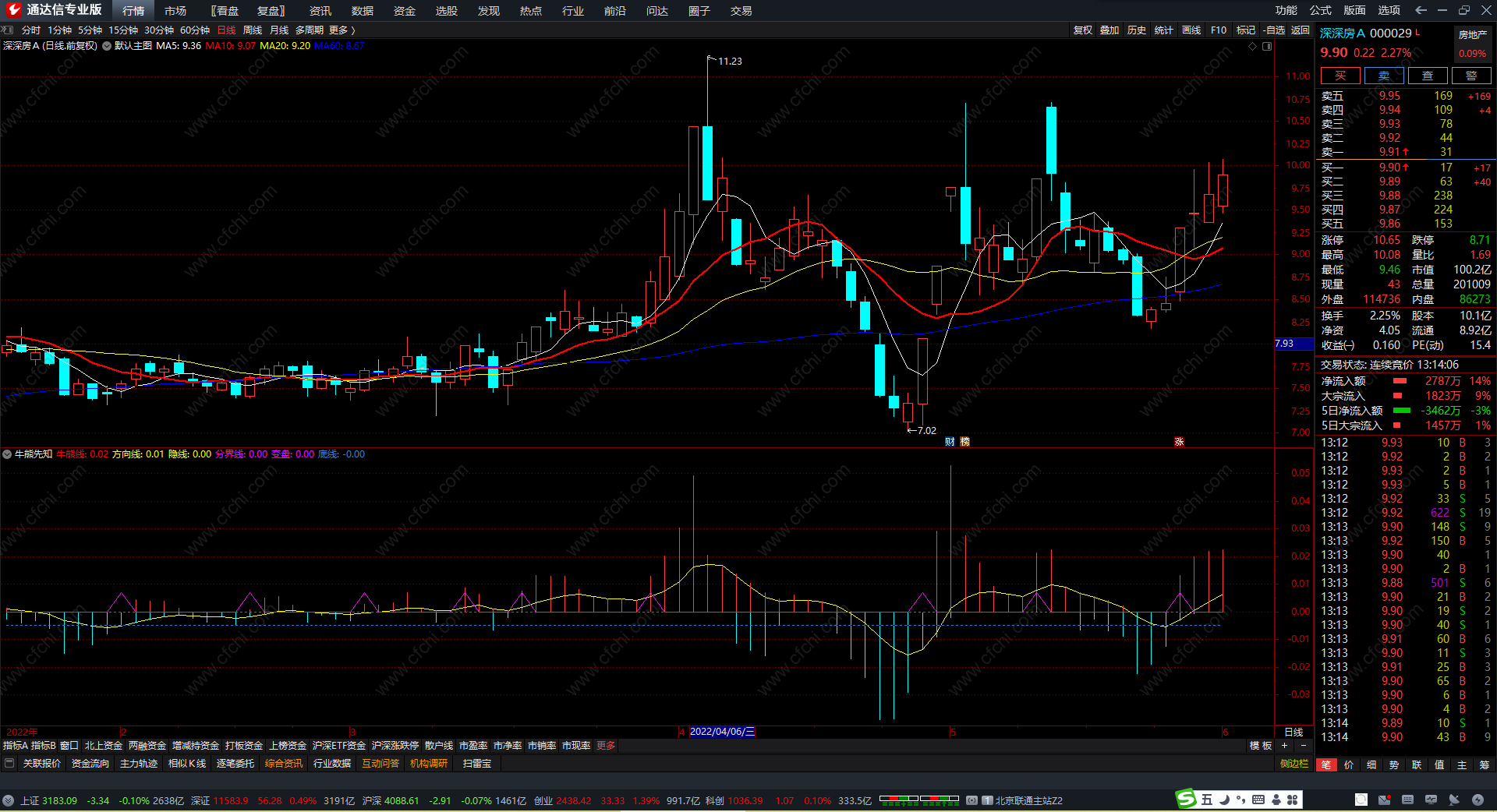Image resolution: width=1497 pixels, height=812 pixels.
Task: Click the lightning bolt icon in status bar
Action: [1478, 800]
